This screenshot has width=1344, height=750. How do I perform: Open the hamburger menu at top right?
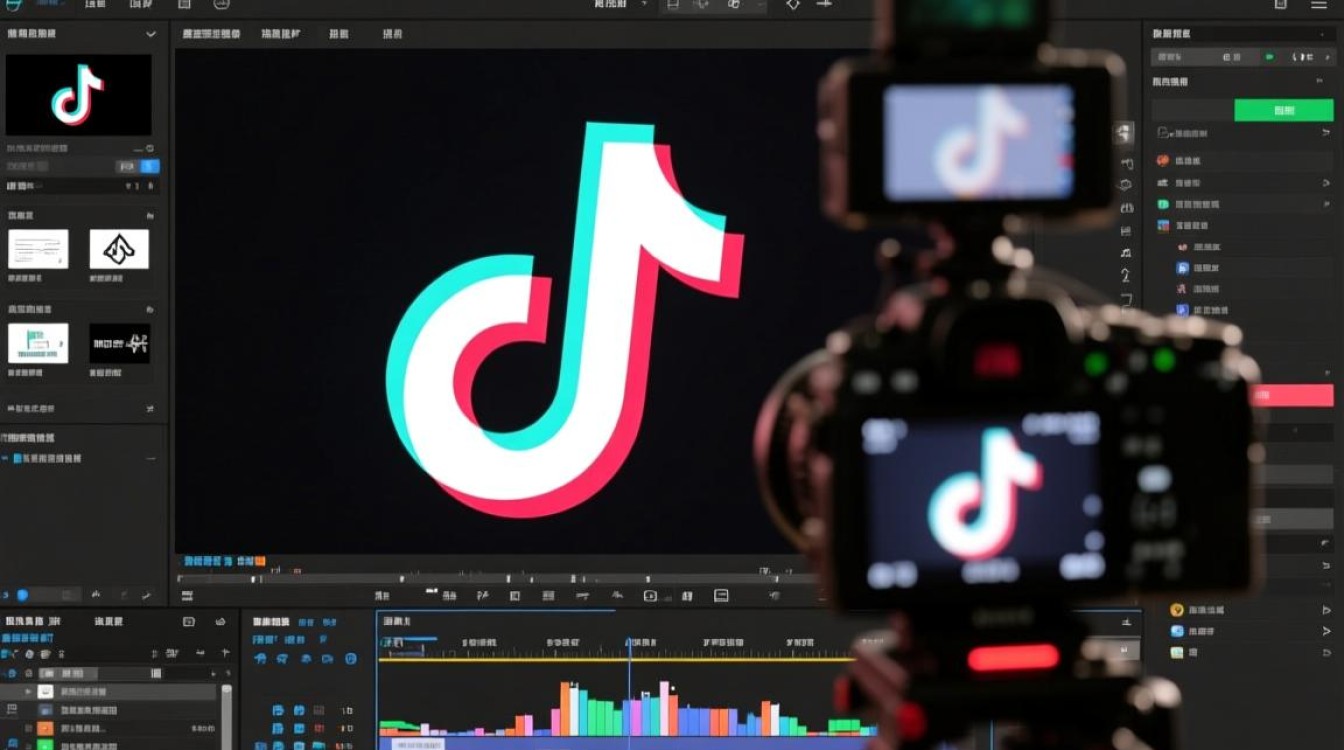point(1319,5)
